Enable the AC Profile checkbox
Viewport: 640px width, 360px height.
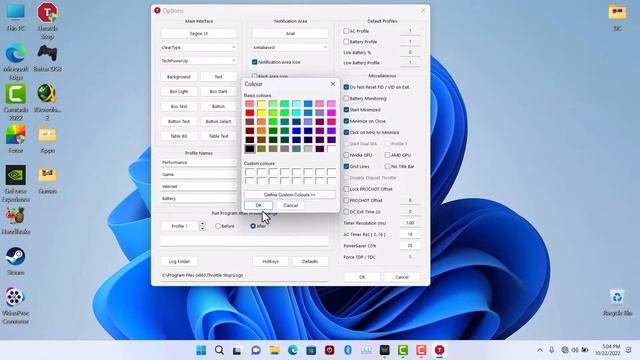(346, 31)
